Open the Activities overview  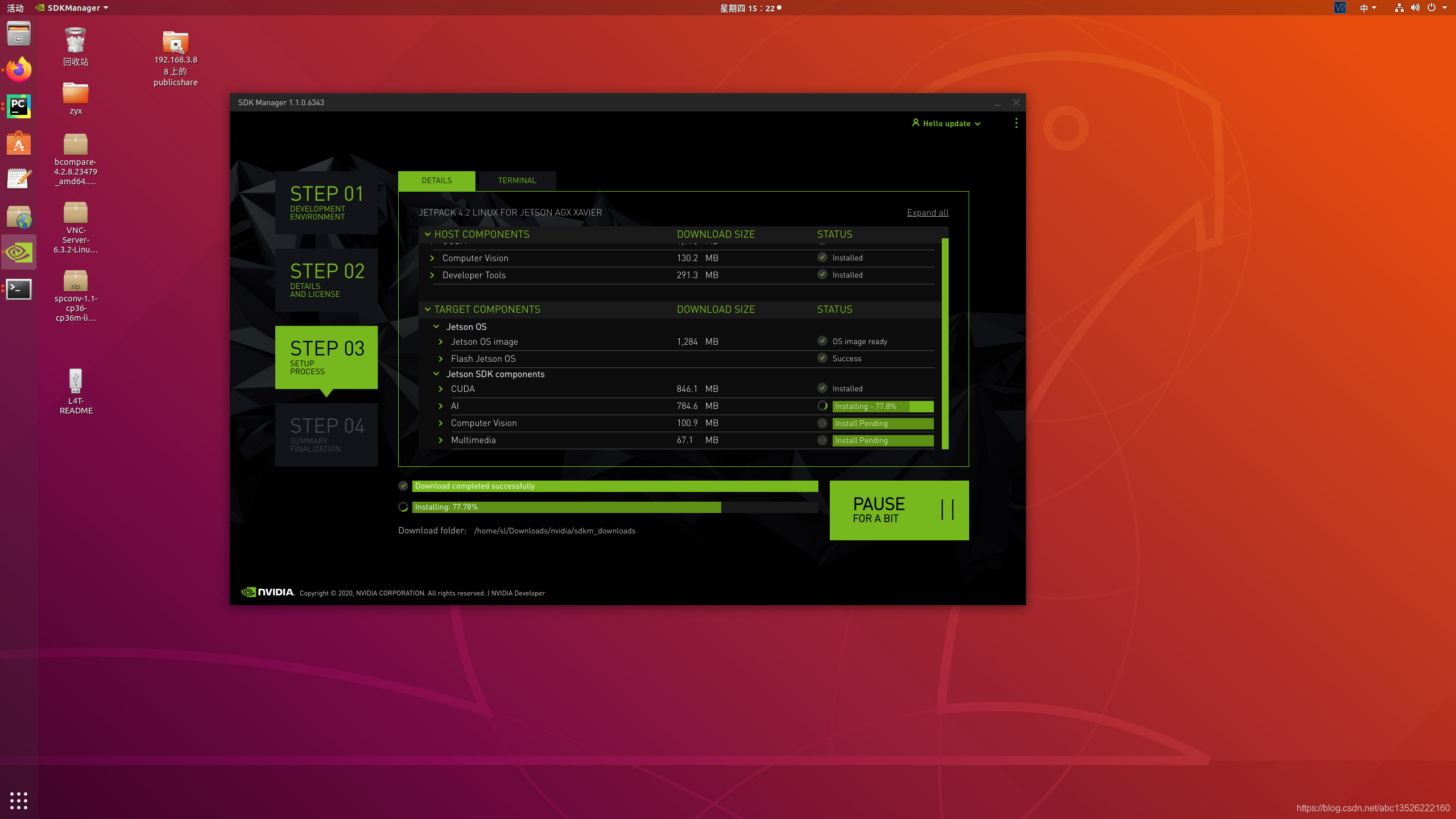[15, 8]
